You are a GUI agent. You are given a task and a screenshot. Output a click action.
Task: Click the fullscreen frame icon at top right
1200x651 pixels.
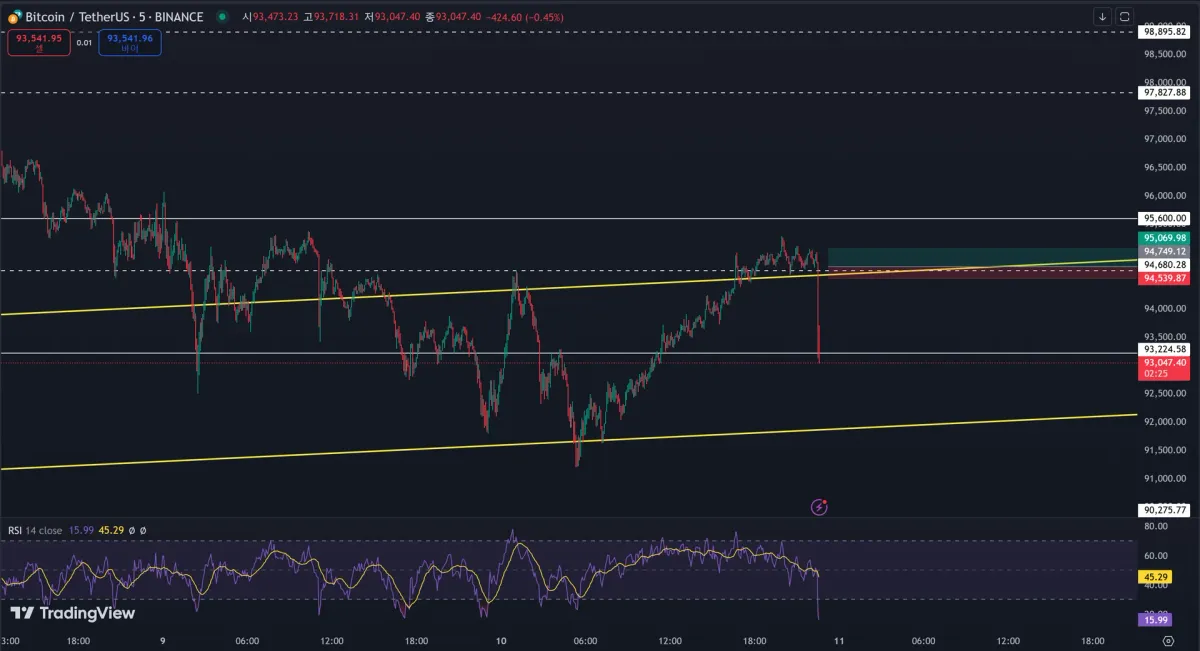pos(1125,16)
